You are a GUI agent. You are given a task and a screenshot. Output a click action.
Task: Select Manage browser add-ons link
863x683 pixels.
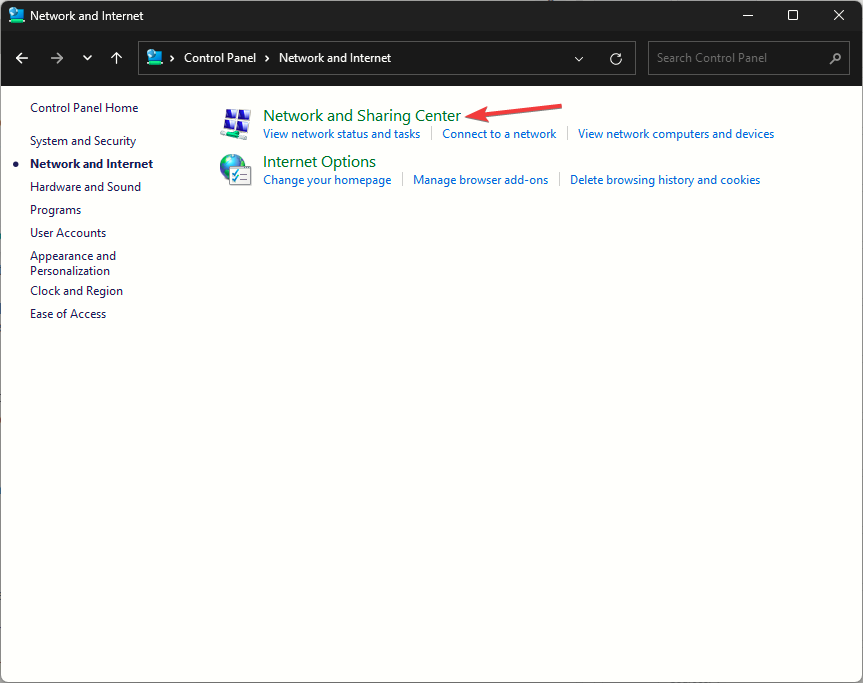coord(480,180)
